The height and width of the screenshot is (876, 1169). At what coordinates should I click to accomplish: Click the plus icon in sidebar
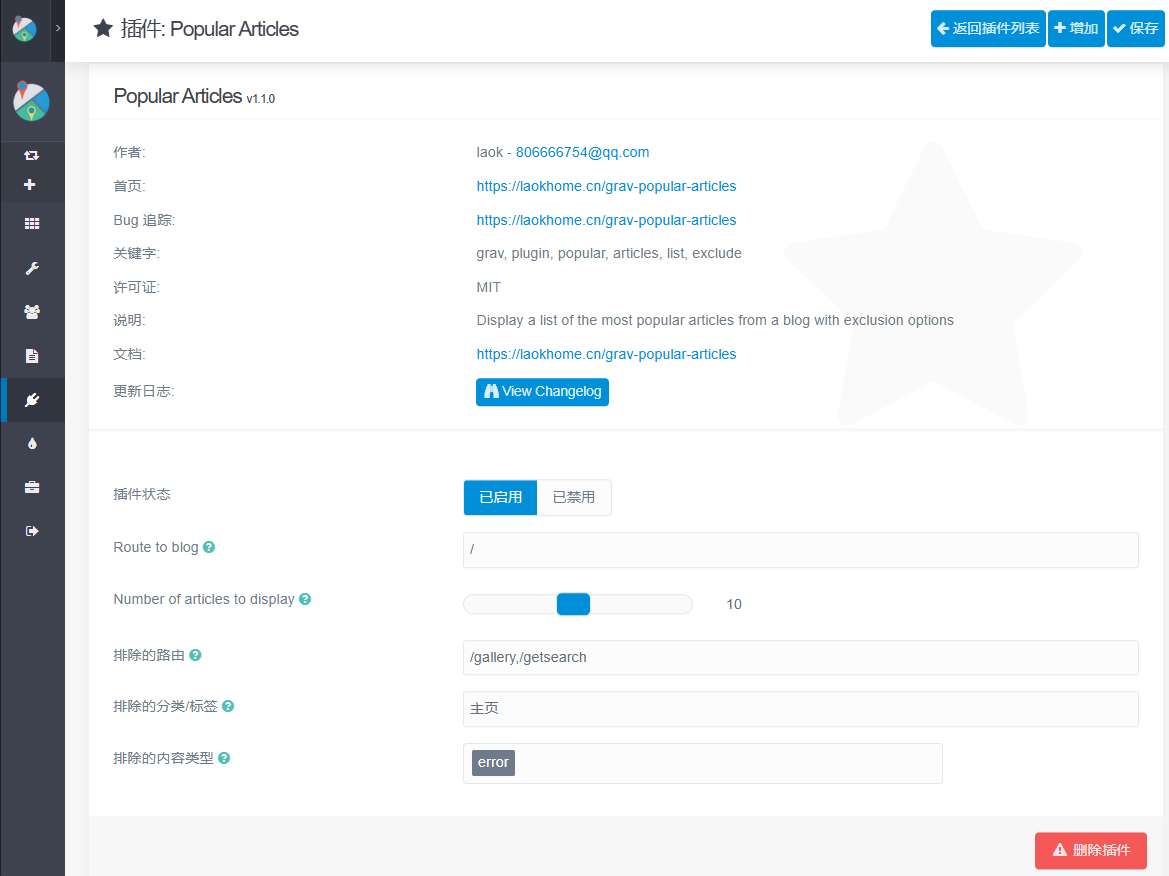tap(30, 185)
